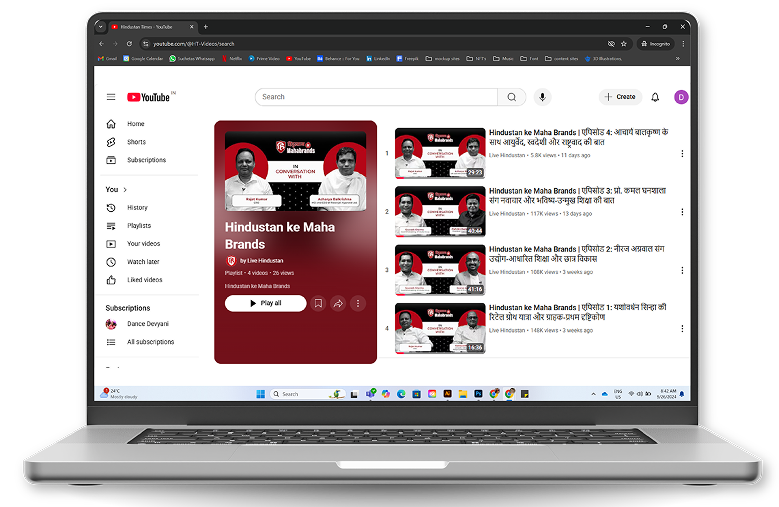
Task: Click the Episode 2 video title
Action: pyautogui.click(x=576, y=254)
